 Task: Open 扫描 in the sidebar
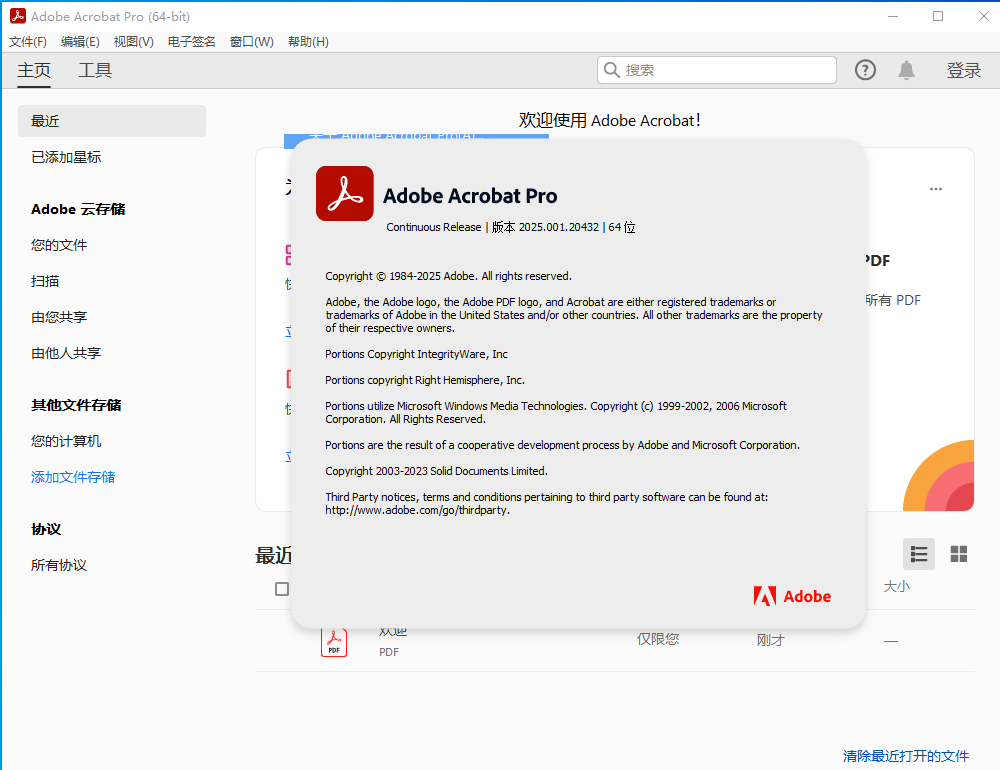pyautogui.click(x=45, y=281)
